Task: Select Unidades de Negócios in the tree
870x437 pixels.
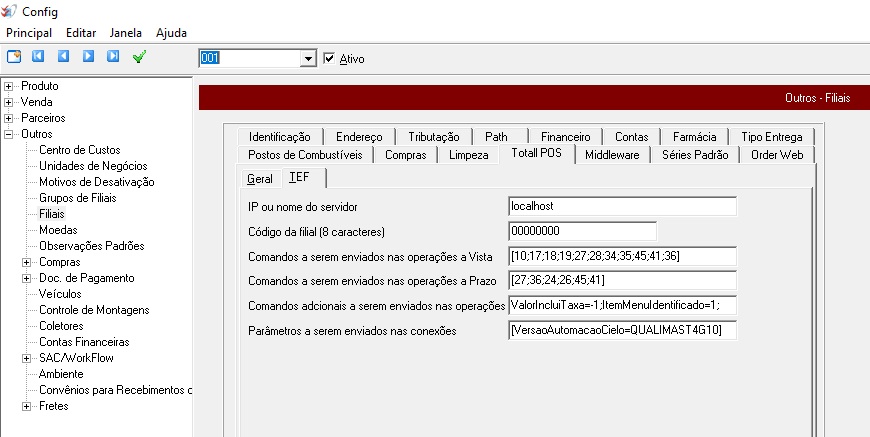Action: [93, 166]
